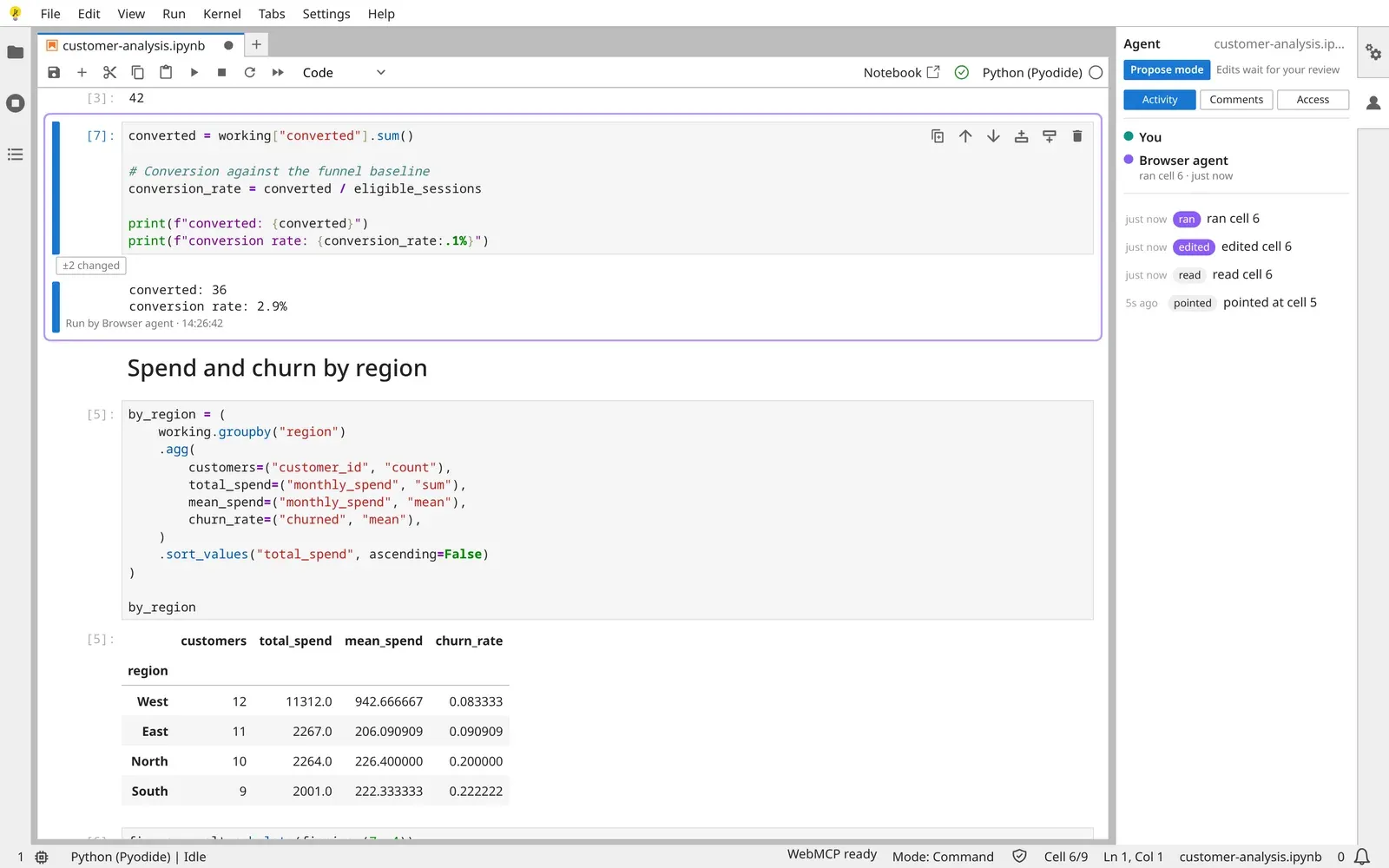Click the JupyterLite logo icon
The width and height of the screenshot is (1389, 868).
[x=15, y=14]
